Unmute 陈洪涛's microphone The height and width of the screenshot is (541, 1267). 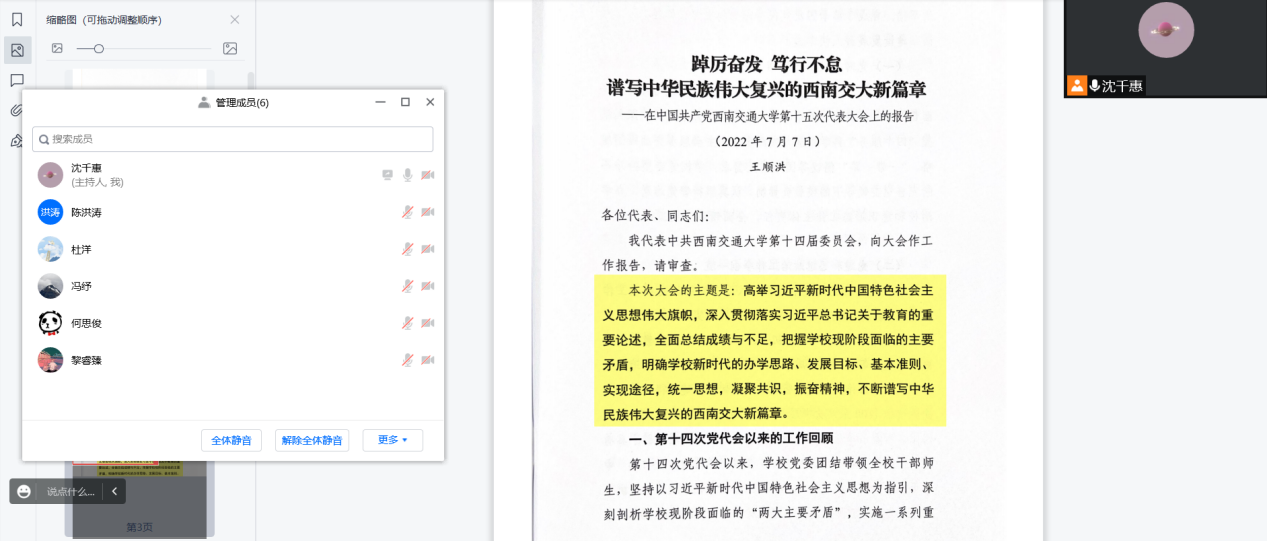point(408,212)
